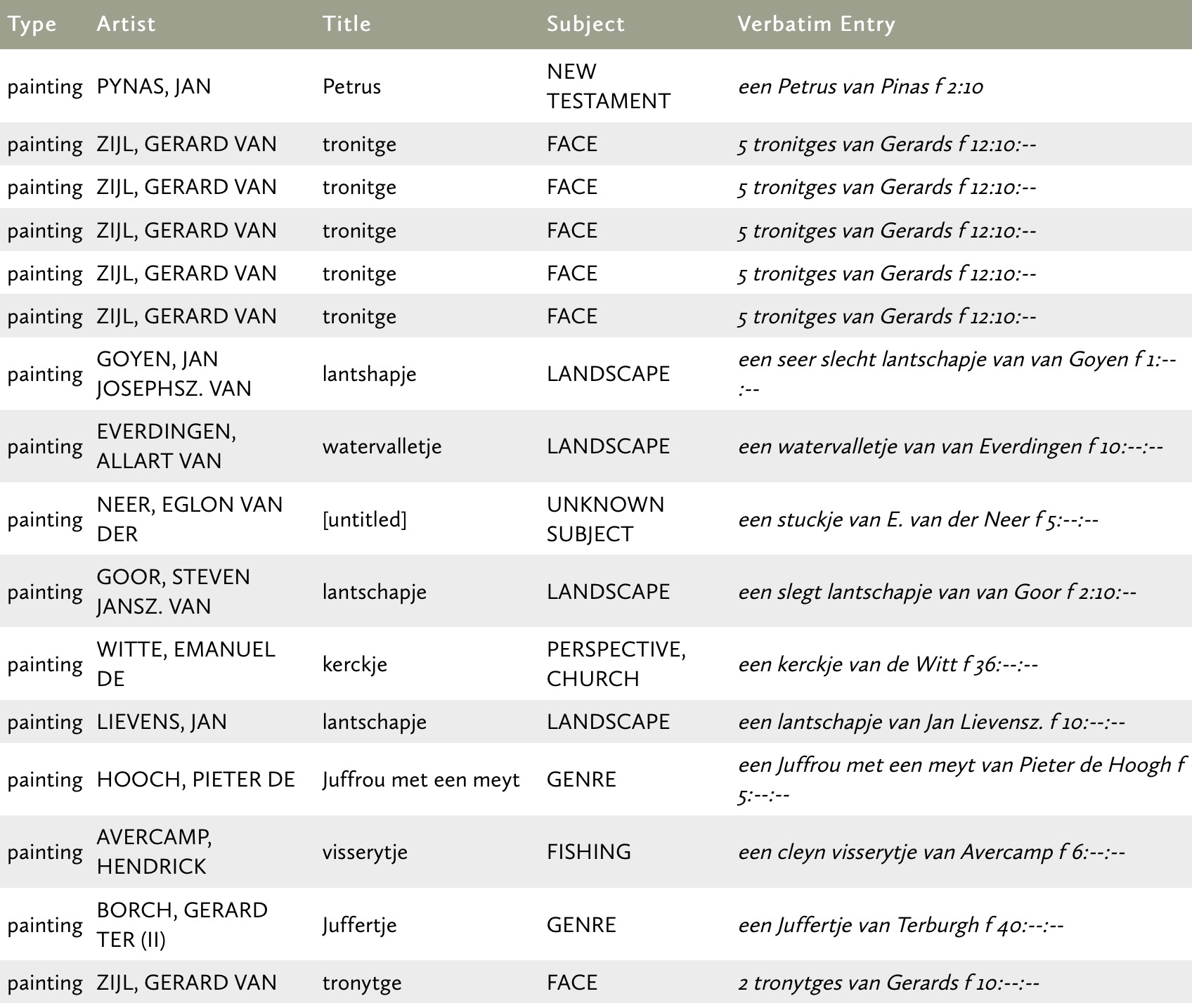Click the tronytge title in last row
The height and width of the screenshot is (1008, 1192).
click(x=362, y=983)
